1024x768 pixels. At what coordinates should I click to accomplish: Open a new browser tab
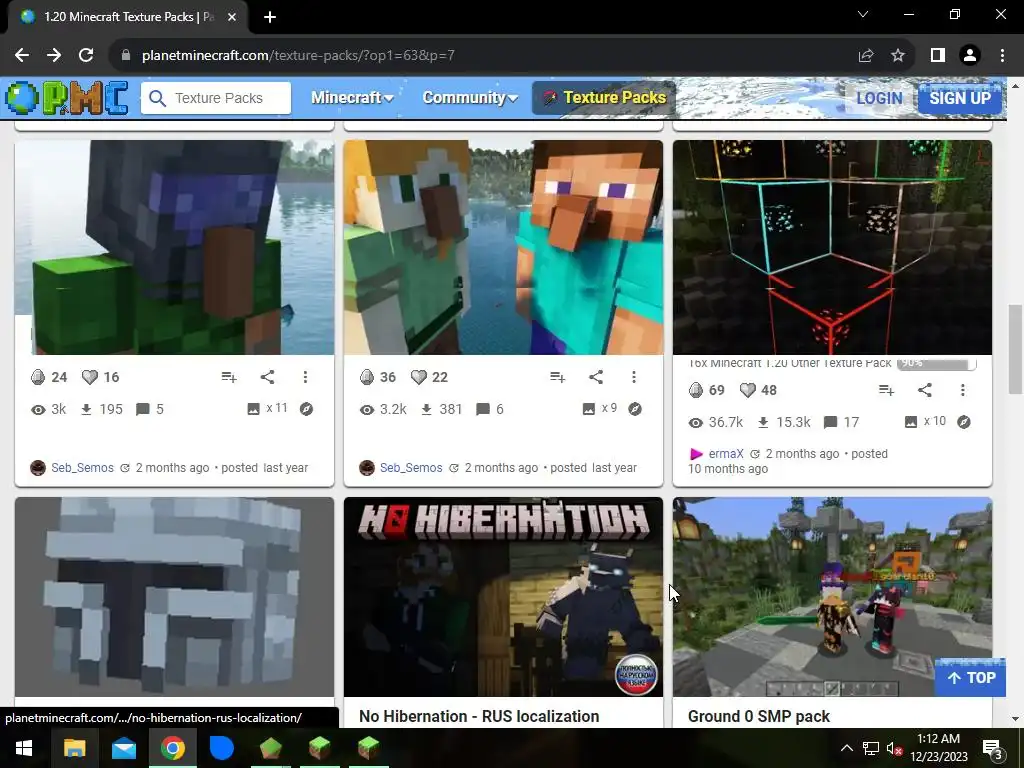click(x=270, y=17)
